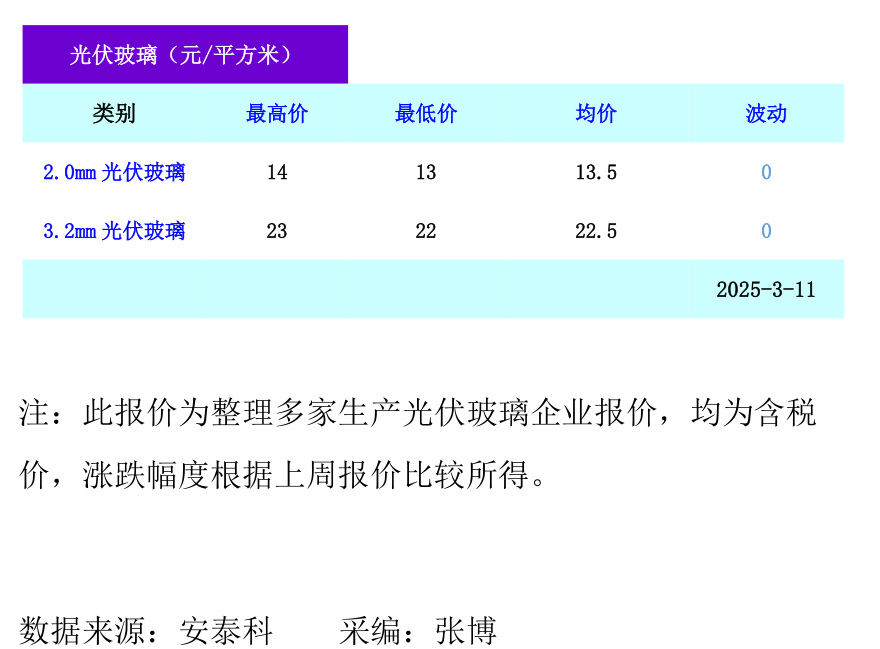Click the fluctuation 0 for 3.2mm glass
The width and height of the screenshot is (880, 649).
(x=765, y=231)
